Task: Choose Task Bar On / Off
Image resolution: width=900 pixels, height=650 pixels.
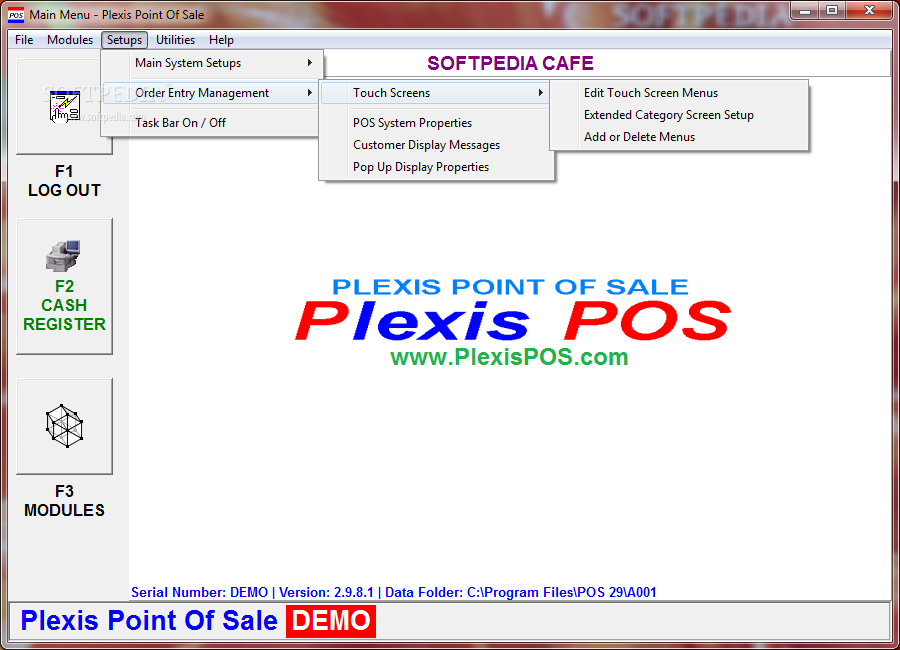Action: click(x=211, y=122)
